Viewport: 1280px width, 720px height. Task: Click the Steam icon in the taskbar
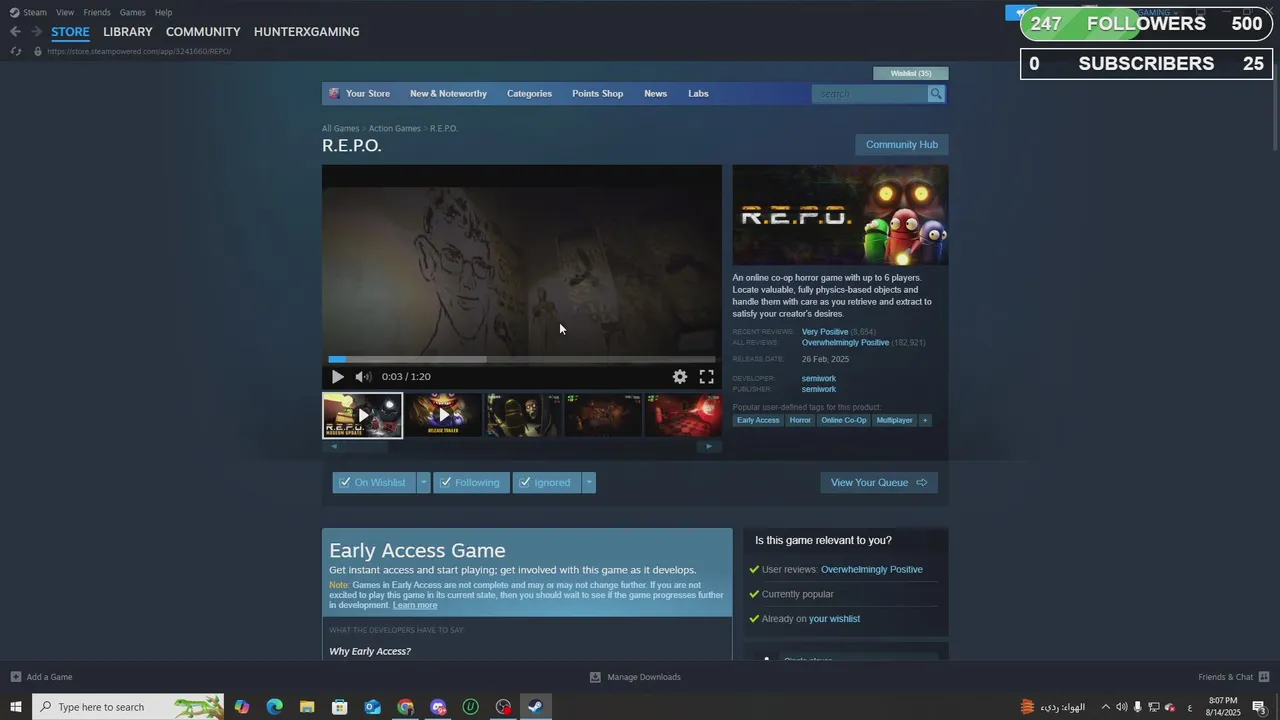(x=536, y=707)
